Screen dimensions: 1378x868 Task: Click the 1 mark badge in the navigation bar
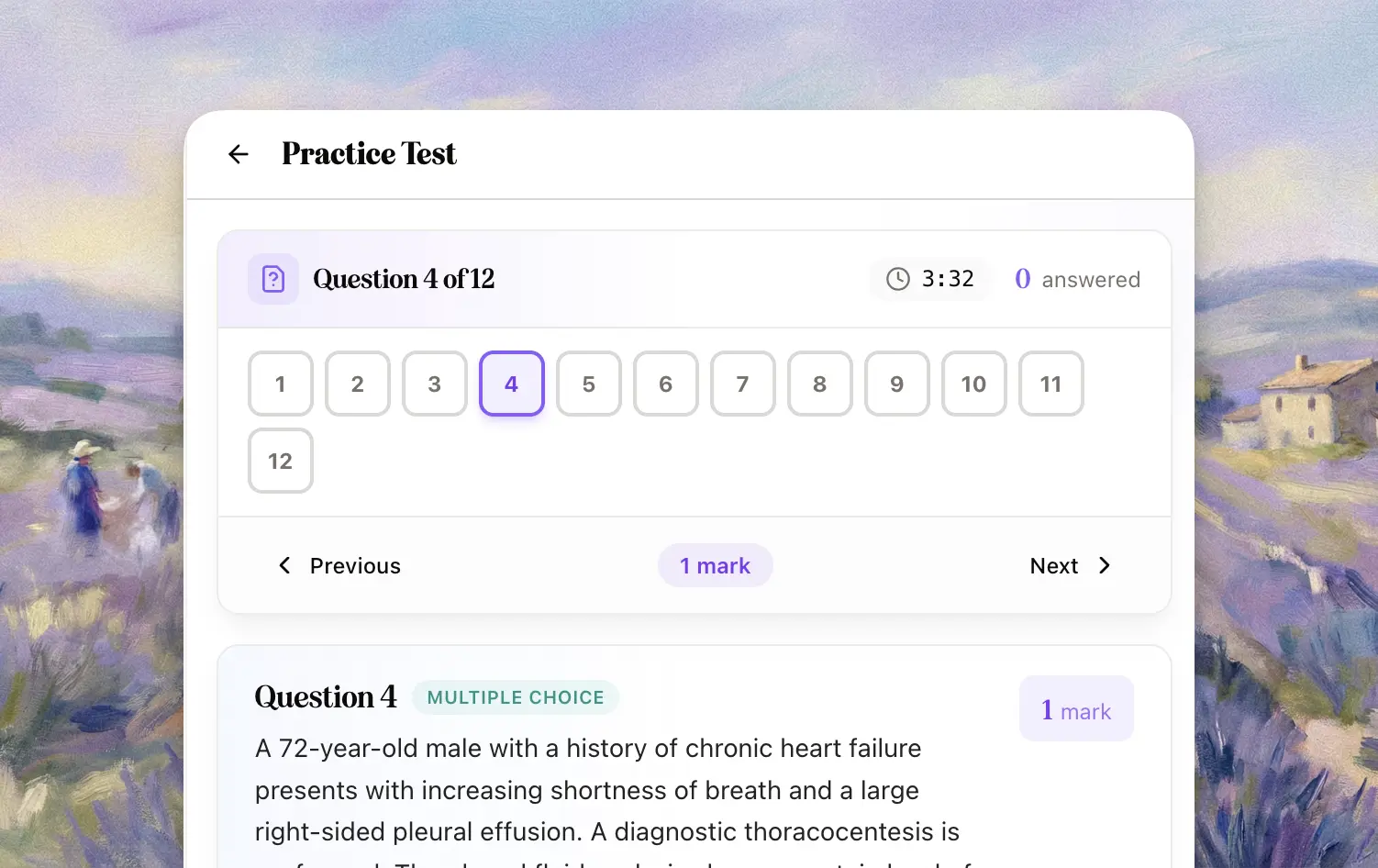[716, 565]
